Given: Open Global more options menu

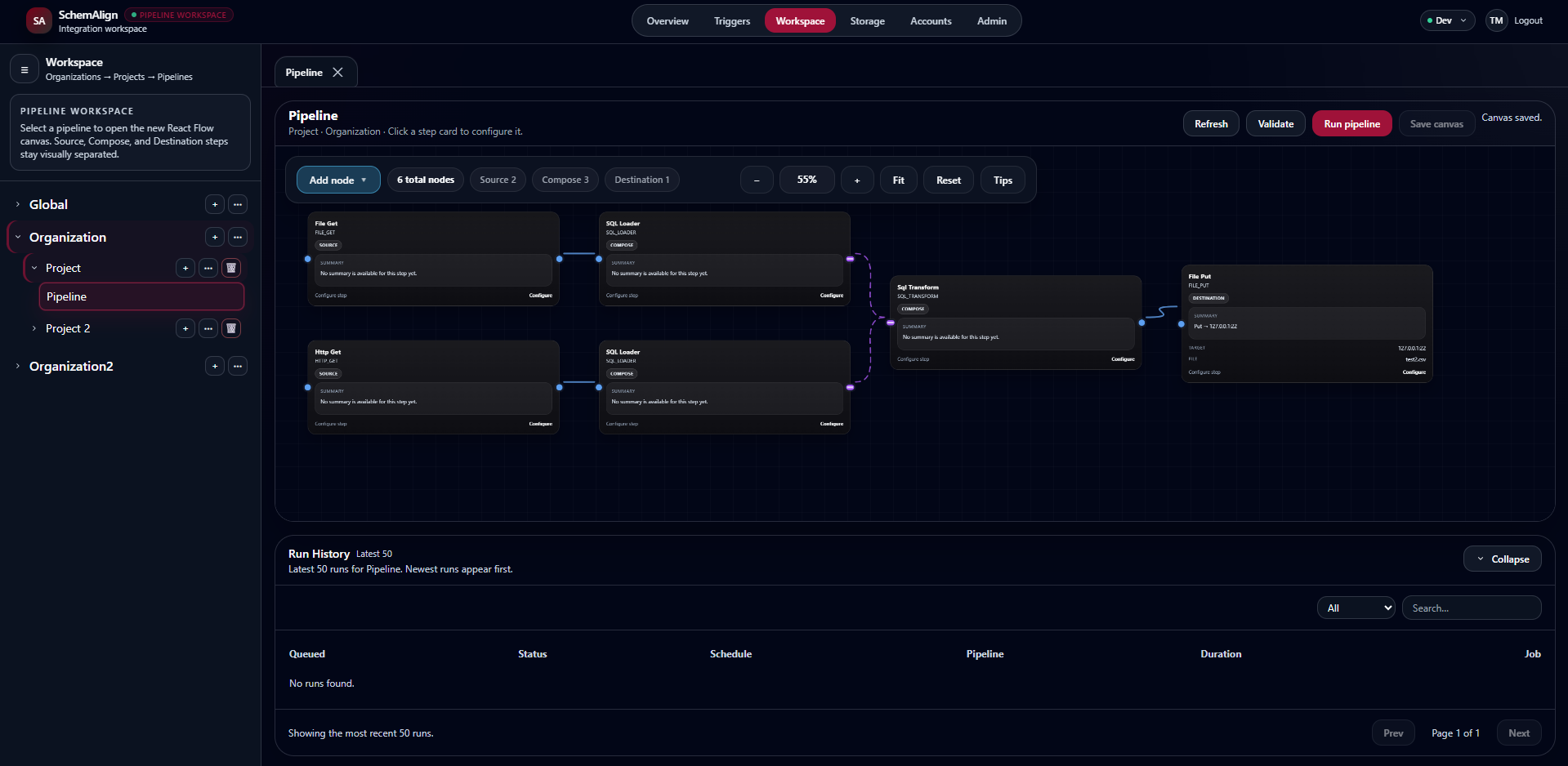Looking at the screenshot, I should pyautogui.click(x=238, y=204).
